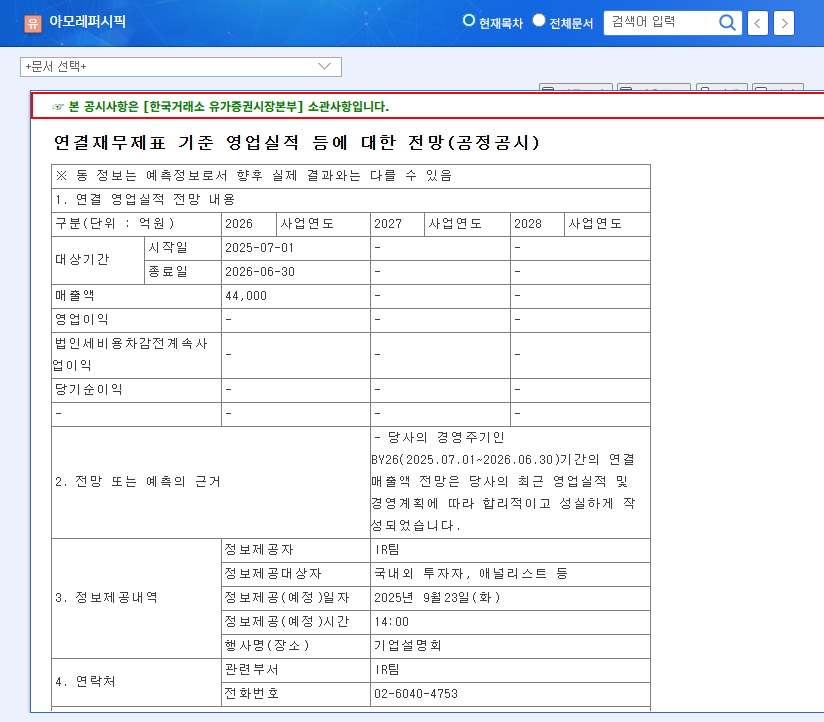This screenshot has width=824, height=722.
Task: Click the 기업설명회 event name cell
Action: 510,646
